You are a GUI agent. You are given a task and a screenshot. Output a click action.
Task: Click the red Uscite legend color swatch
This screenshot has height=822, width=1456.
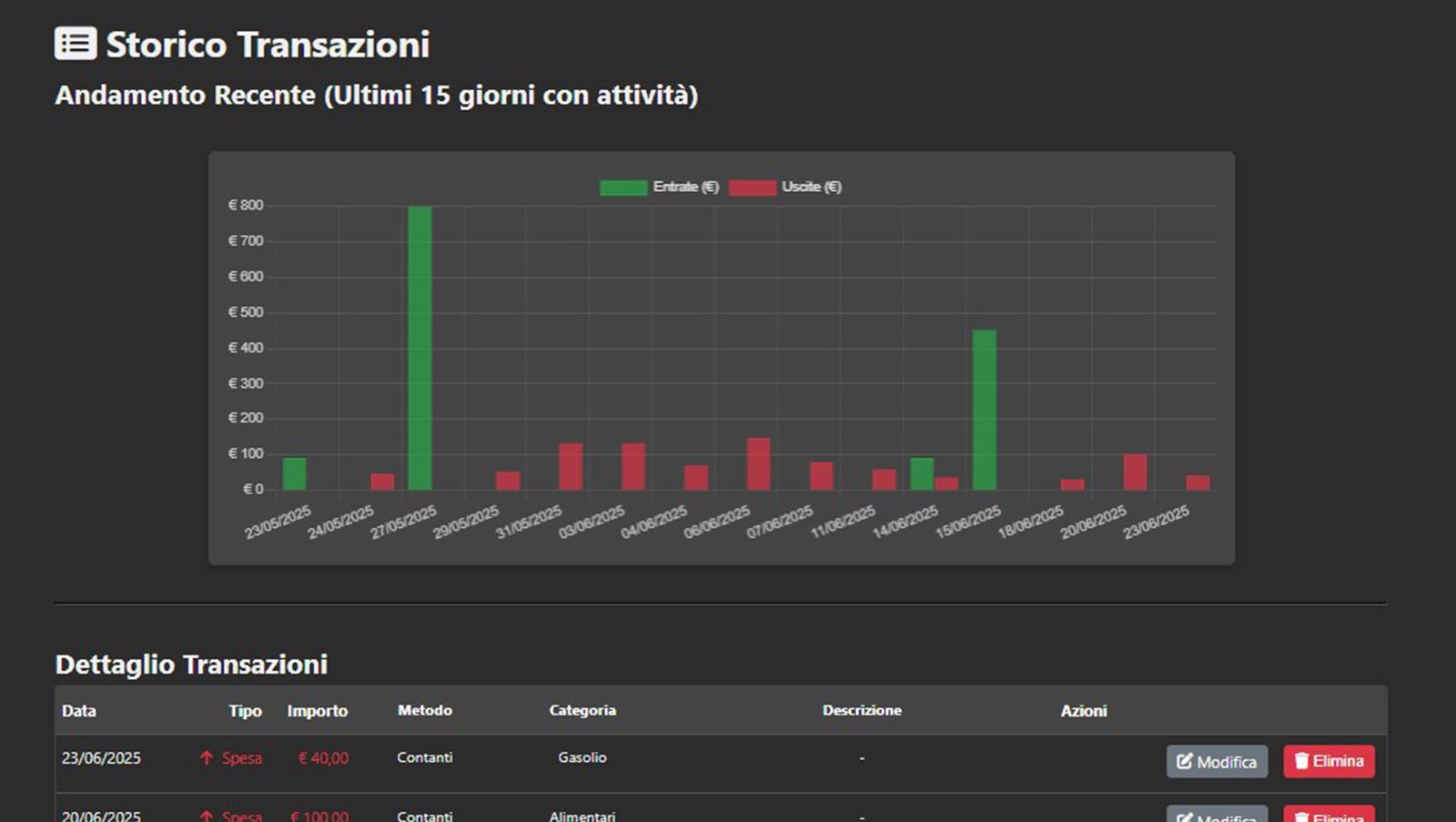pyautogui.click(x=753, y=187)
